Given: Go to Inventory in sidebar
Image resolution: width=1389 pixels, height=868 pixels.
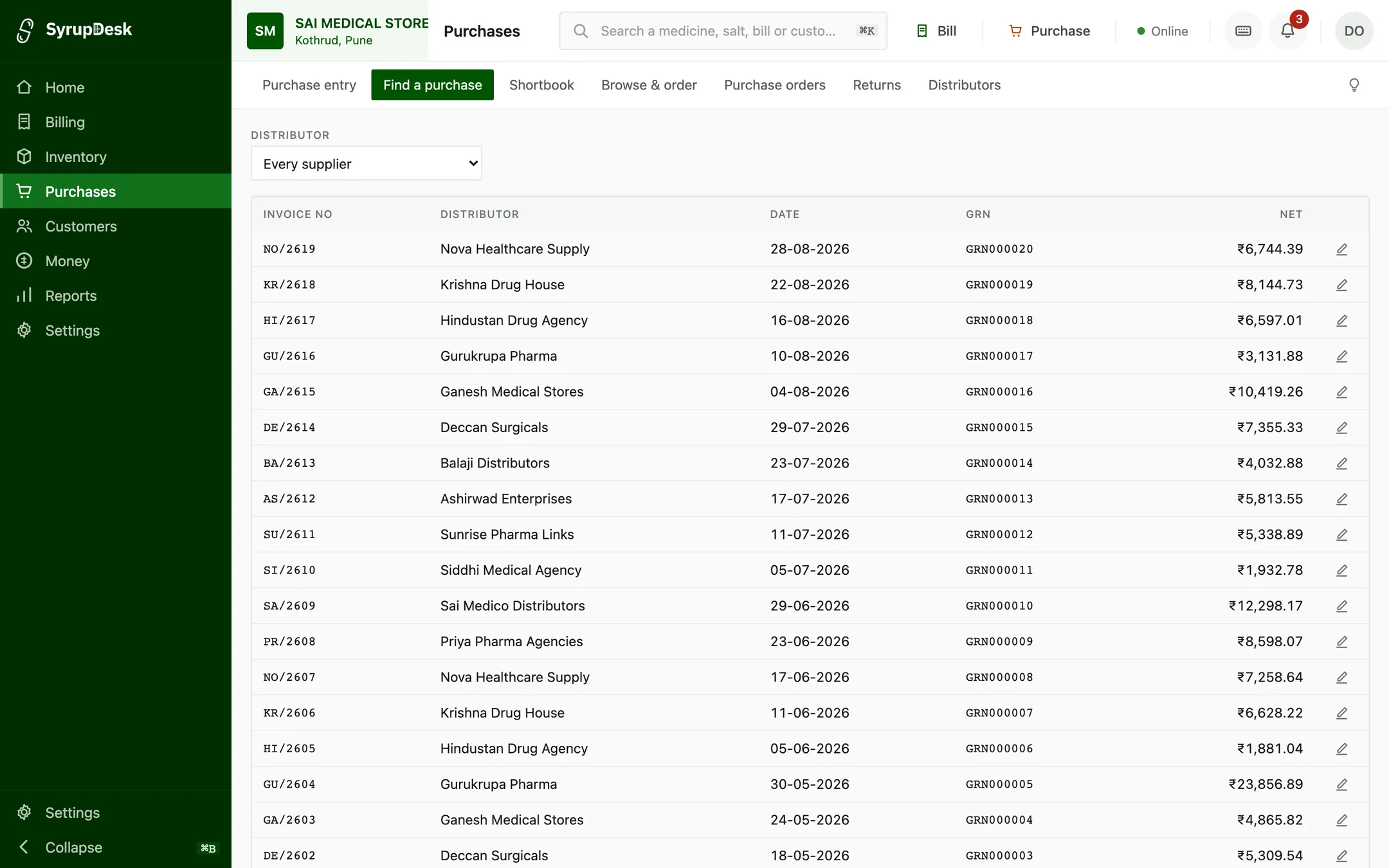Looking at the screenshot, I should pos(116,157).
